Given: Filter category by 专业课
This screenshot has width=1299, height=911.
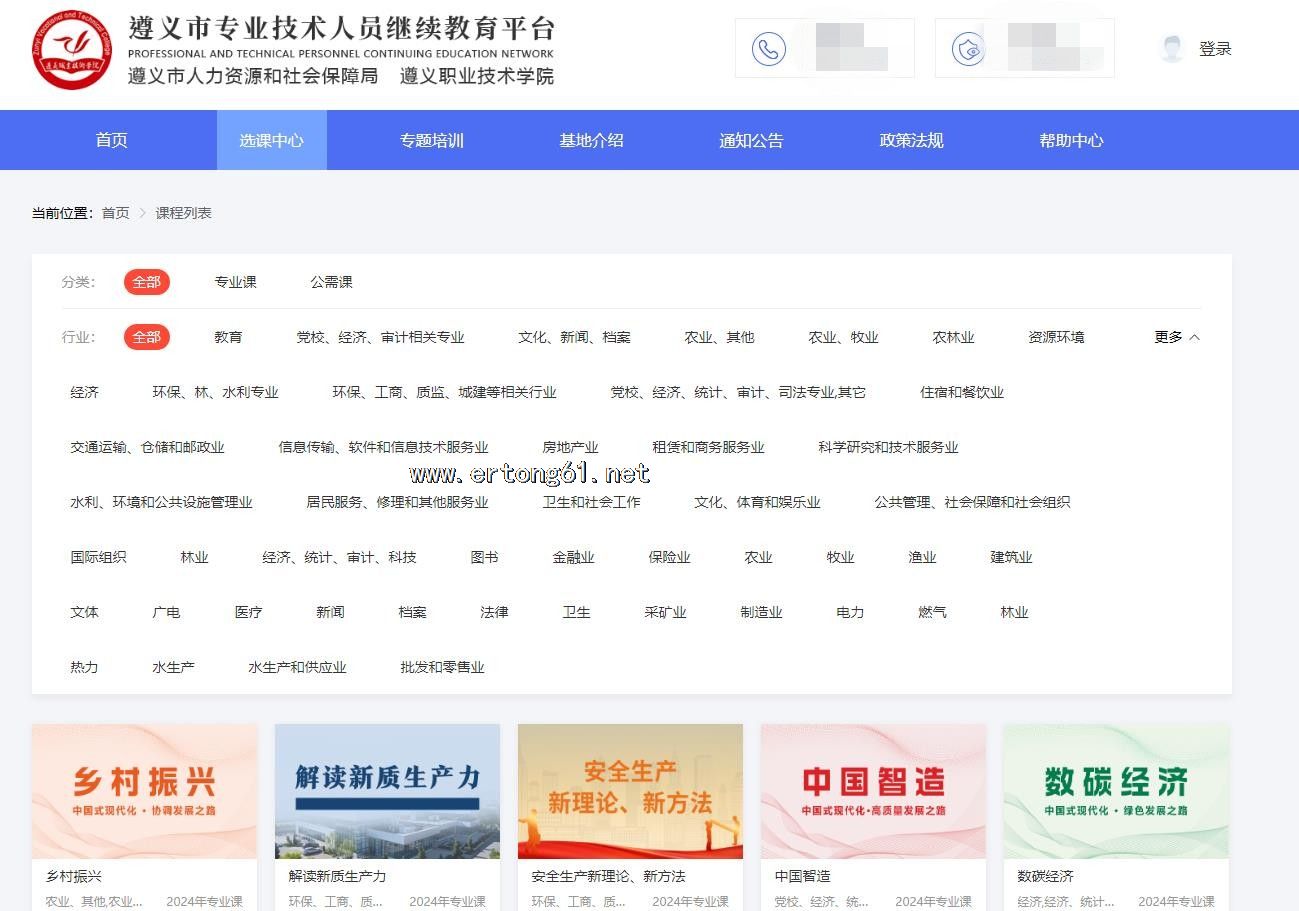Looking at the screenshot, I should [x=235, y=282].
